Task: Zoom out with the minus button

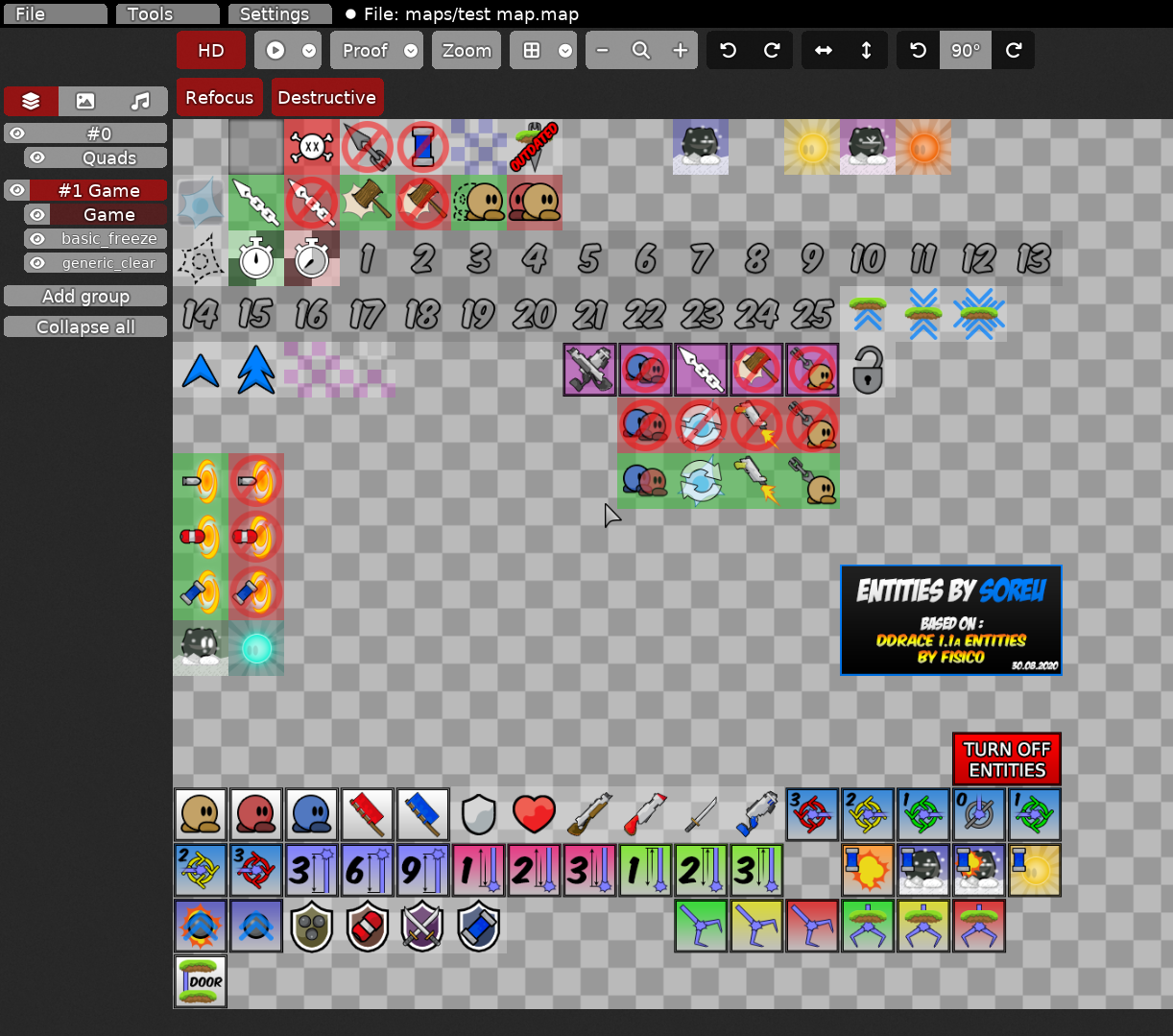Action: tap(603, 51)
